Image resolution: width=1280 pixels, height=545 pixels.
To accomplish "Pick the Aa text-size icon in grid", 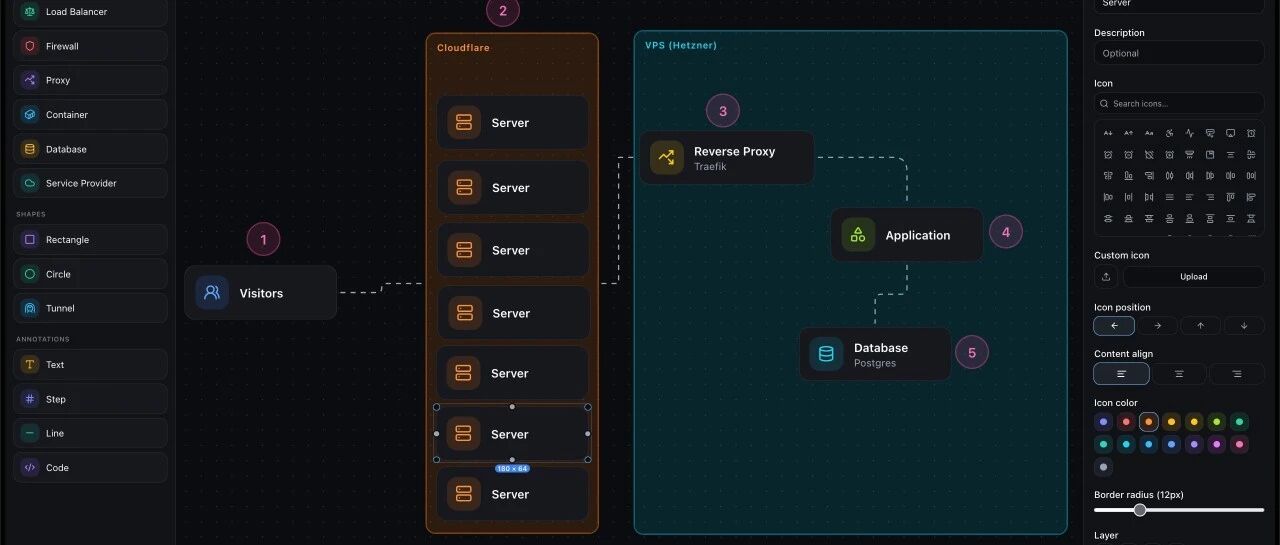I will coord(1149,133).
